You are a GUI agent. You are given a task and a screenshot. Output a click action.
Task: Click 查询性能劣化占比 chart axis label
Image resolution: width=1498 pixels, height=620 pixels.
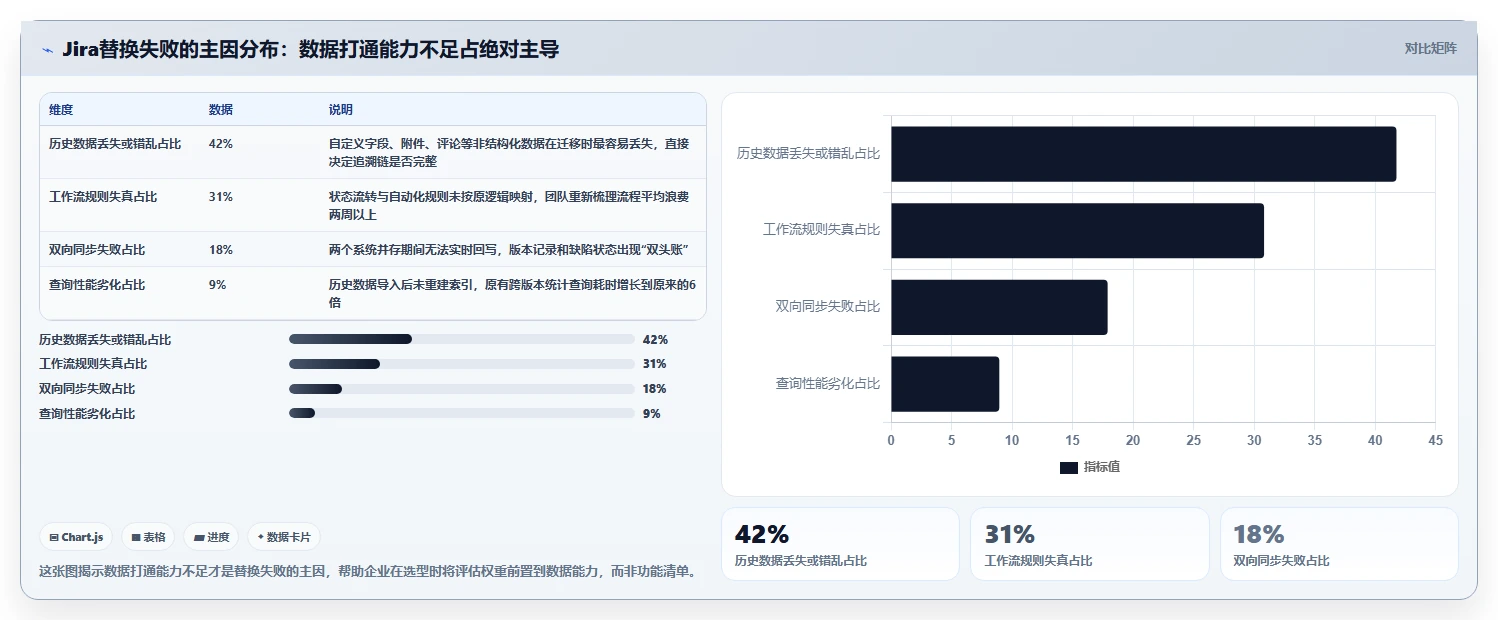[x=828, y=384]
